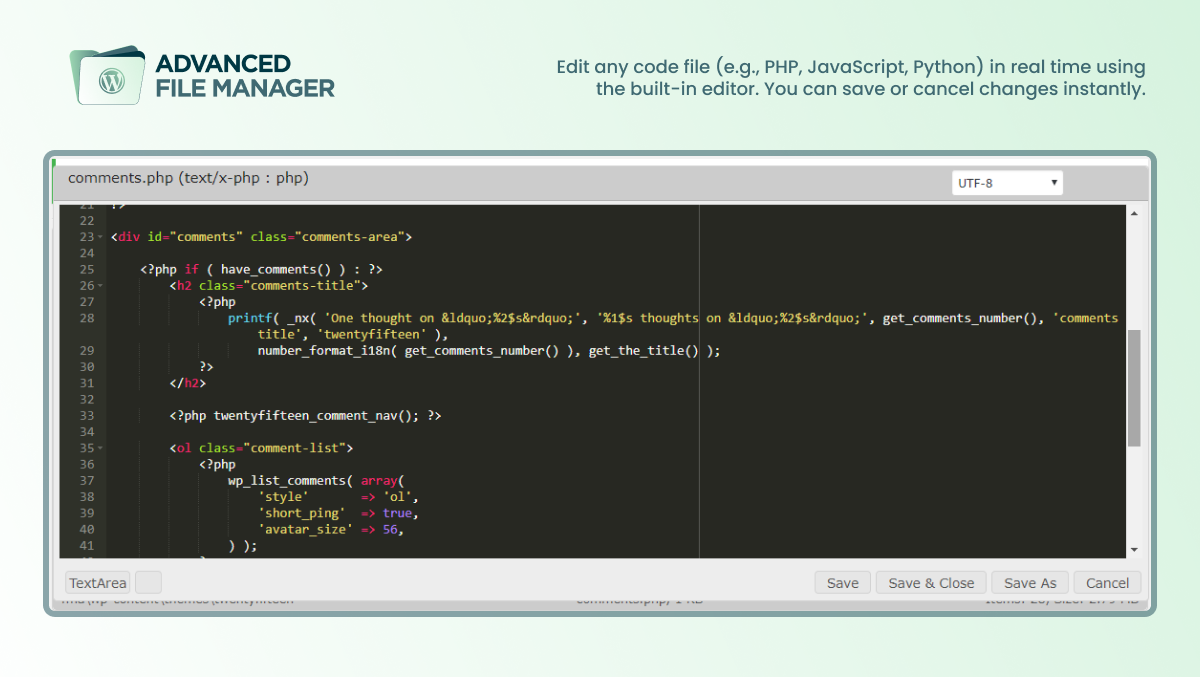The height and width of the screenshot is (677, 1200).
Task: Click the 'short_ping' key on line 39
Action: pos(301,513)
